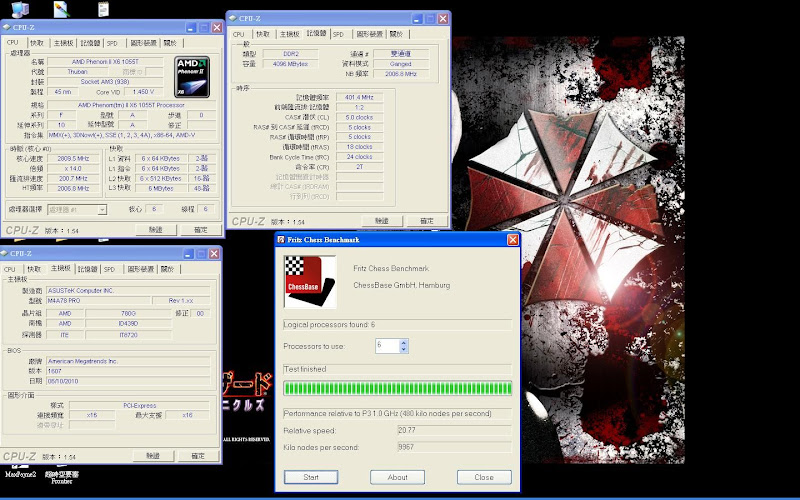The image size is (800, 500).
Task: Click the multiplier value 'x 14.0'
Action: point(73,168)
